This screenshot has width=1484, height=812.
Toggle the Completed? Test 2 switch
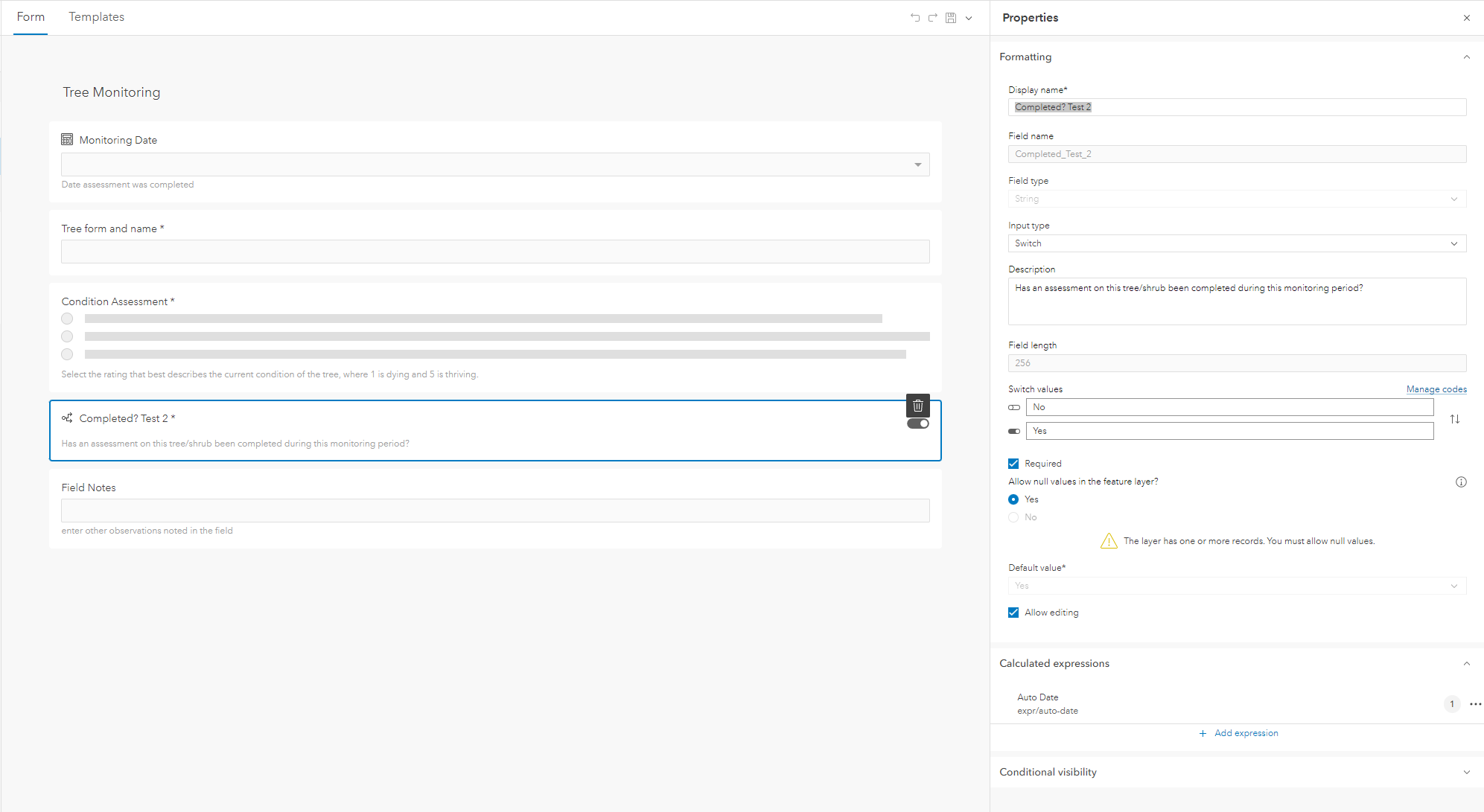[917, 424]
